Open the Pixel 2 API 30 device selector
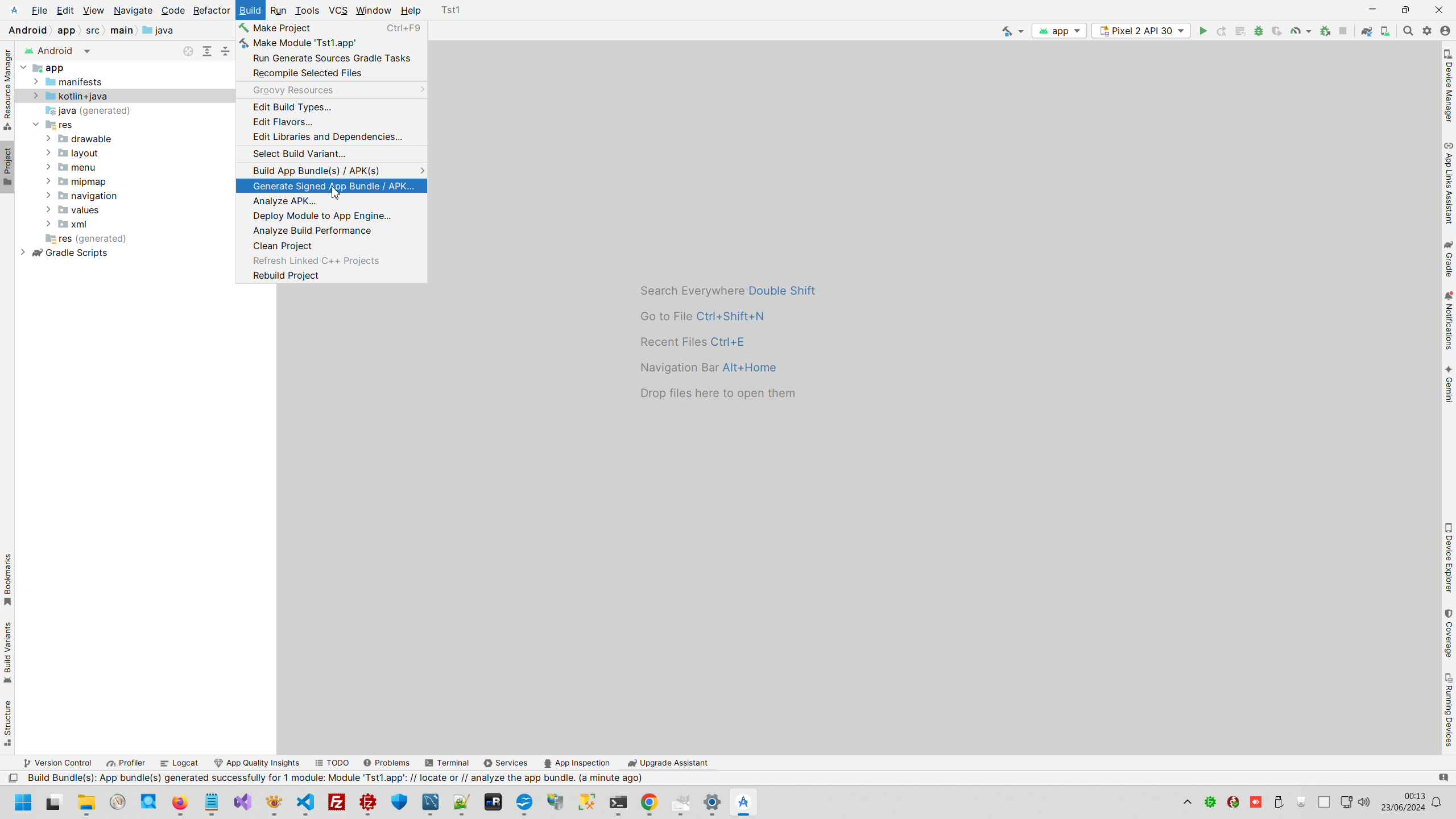Screen dimensions: 1456x819 1141,31
